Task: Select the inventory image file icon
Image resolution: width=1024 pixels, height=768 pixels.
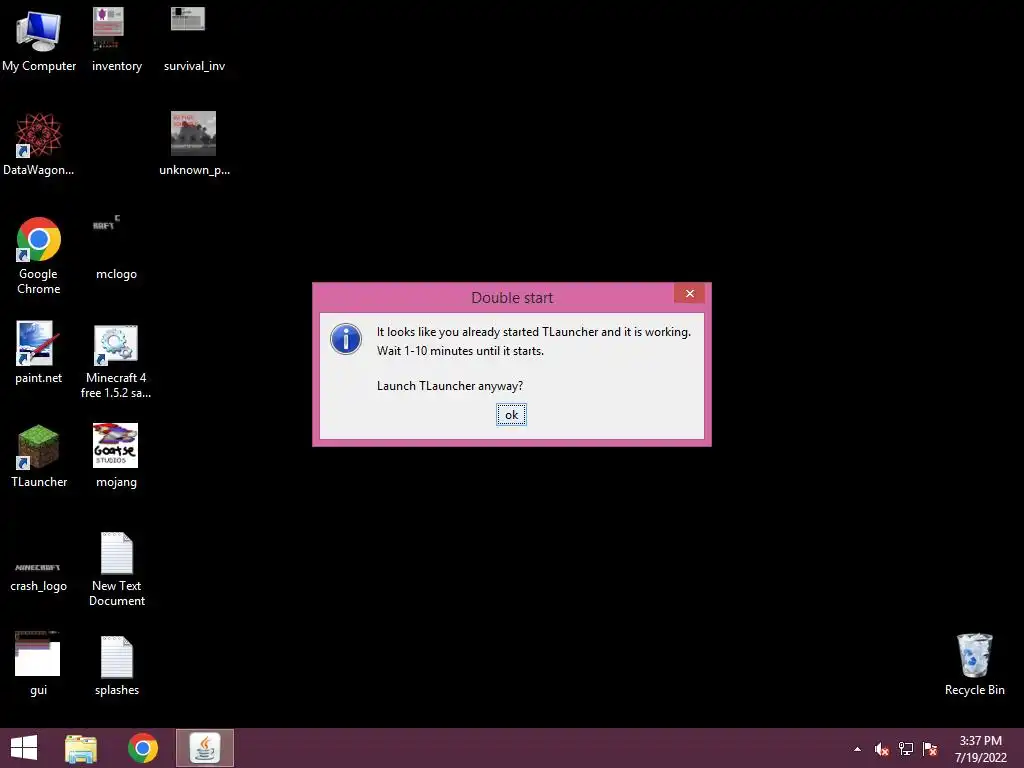Action: click(116, 39)
